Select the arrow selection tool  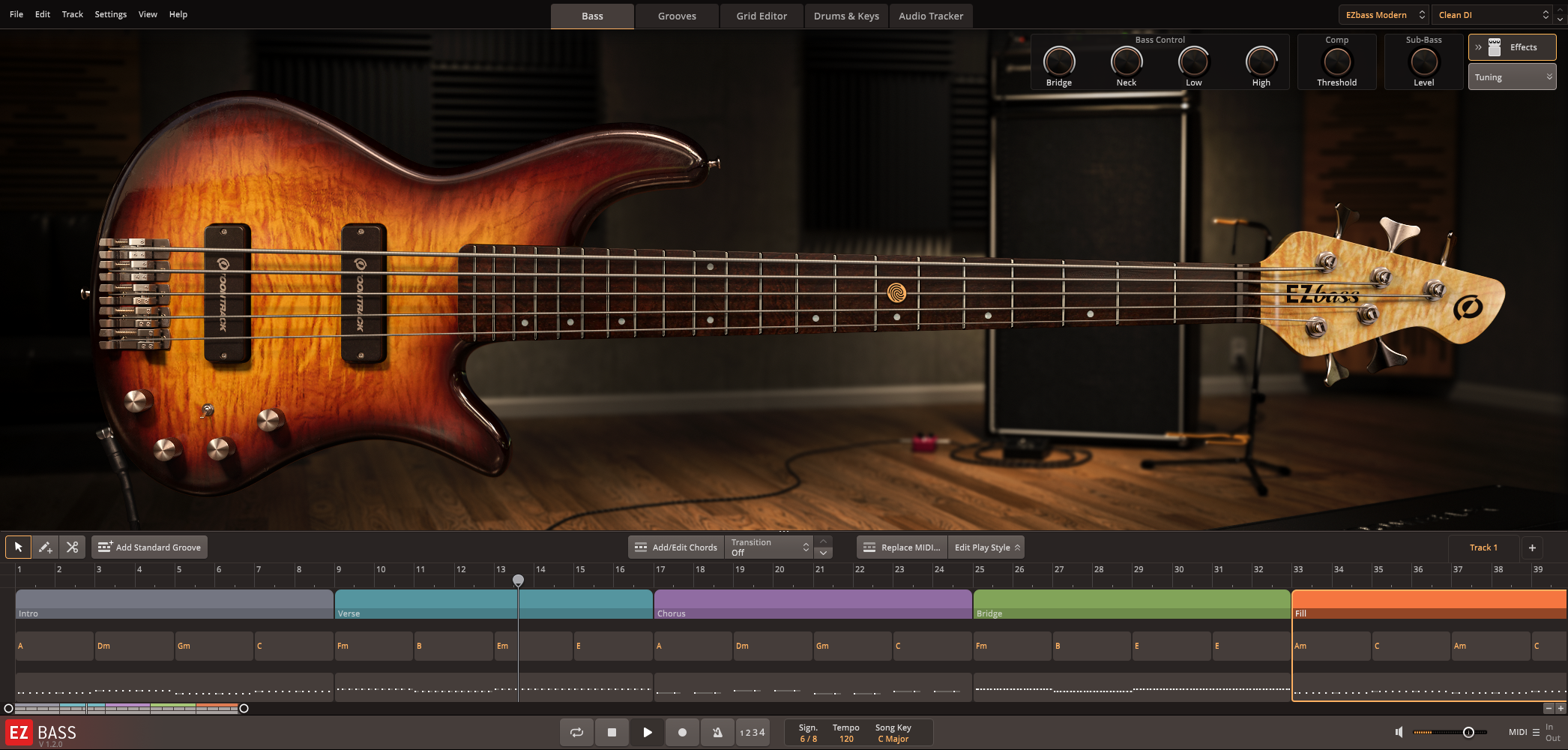tap(18, 547)
